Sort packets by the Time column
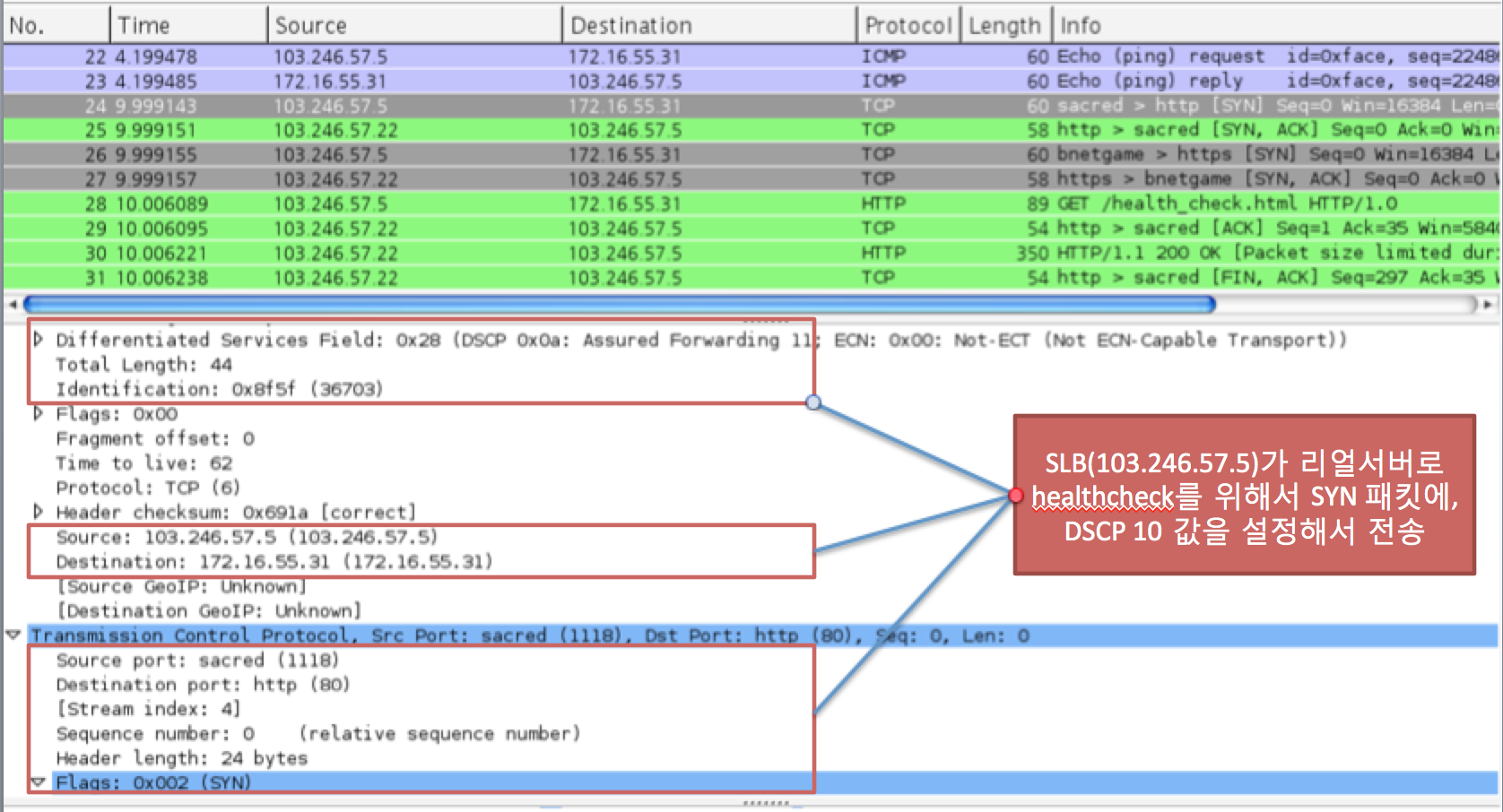 coord(189,25)
